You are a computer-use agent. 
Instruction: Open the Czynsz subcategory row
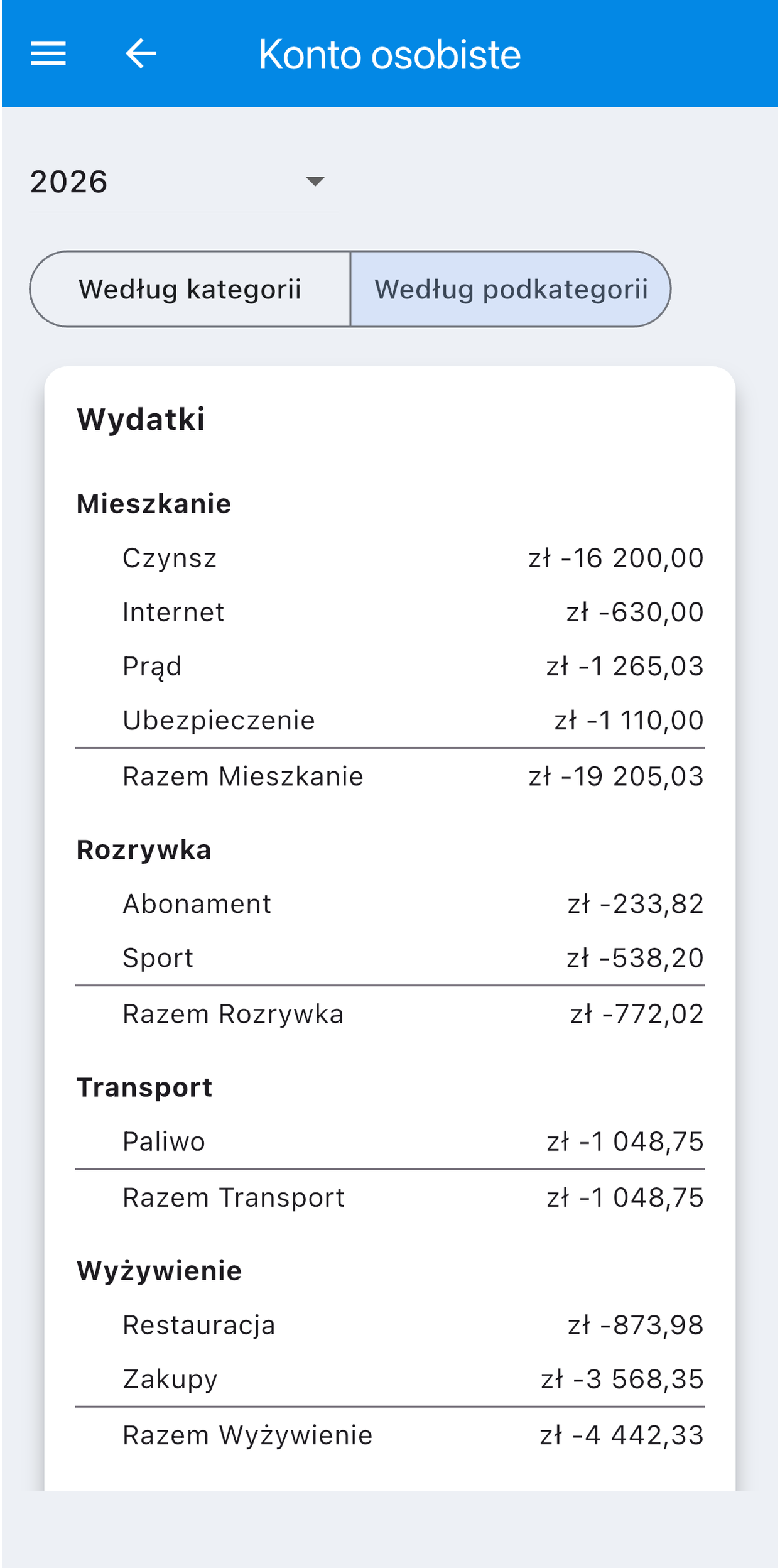pyautogui.click(x=390, y=558)
